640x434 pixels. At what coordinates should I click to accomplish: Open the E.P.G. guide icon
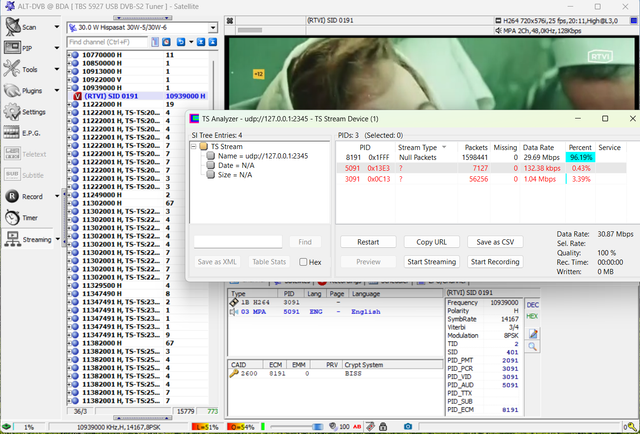click(x=11, y=133)
